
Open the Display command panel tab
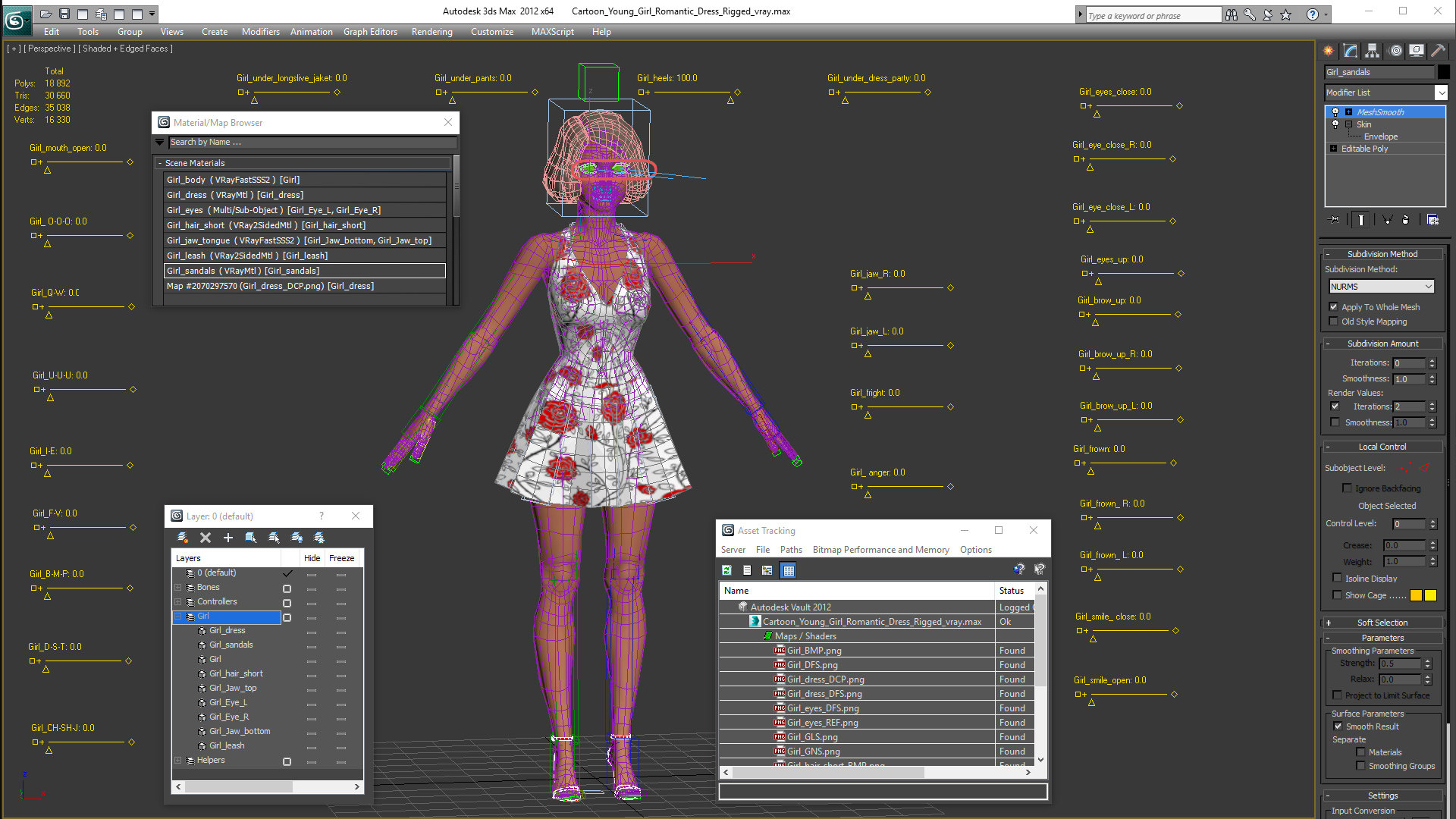[x=1417, y=51]
